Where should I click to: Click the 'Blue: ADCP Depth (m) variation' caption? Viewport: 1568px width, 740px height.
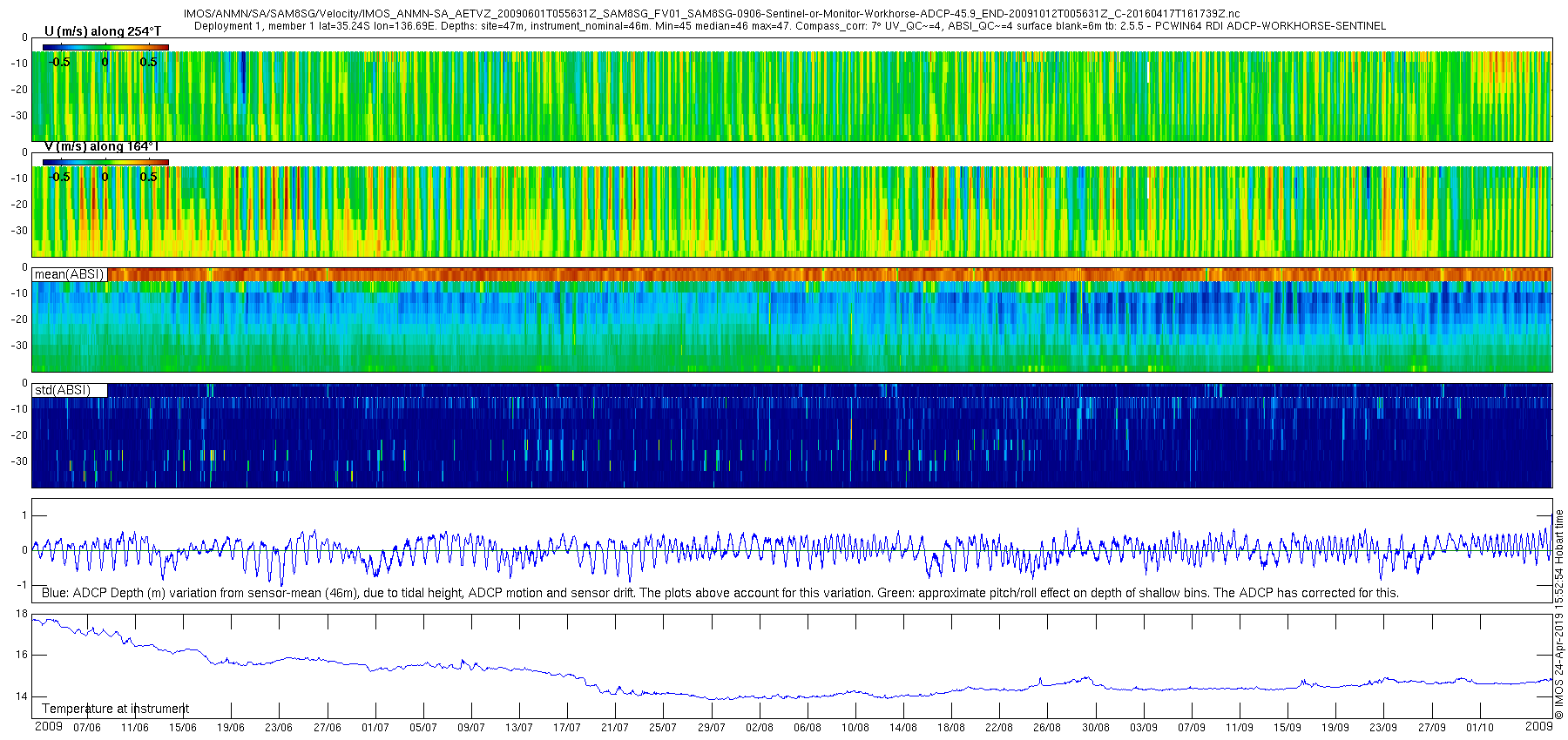pyautogui.click(x=720, y=593)
